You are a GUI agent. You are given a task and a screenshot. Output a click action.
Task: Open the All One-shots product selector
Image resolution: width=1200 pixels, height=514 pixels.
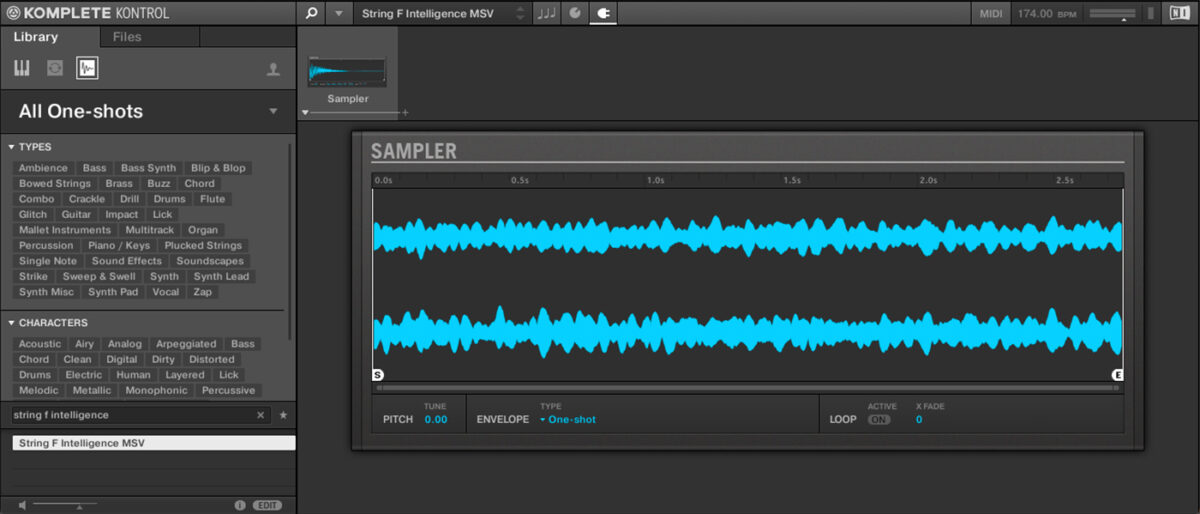(x=147, y=111)
